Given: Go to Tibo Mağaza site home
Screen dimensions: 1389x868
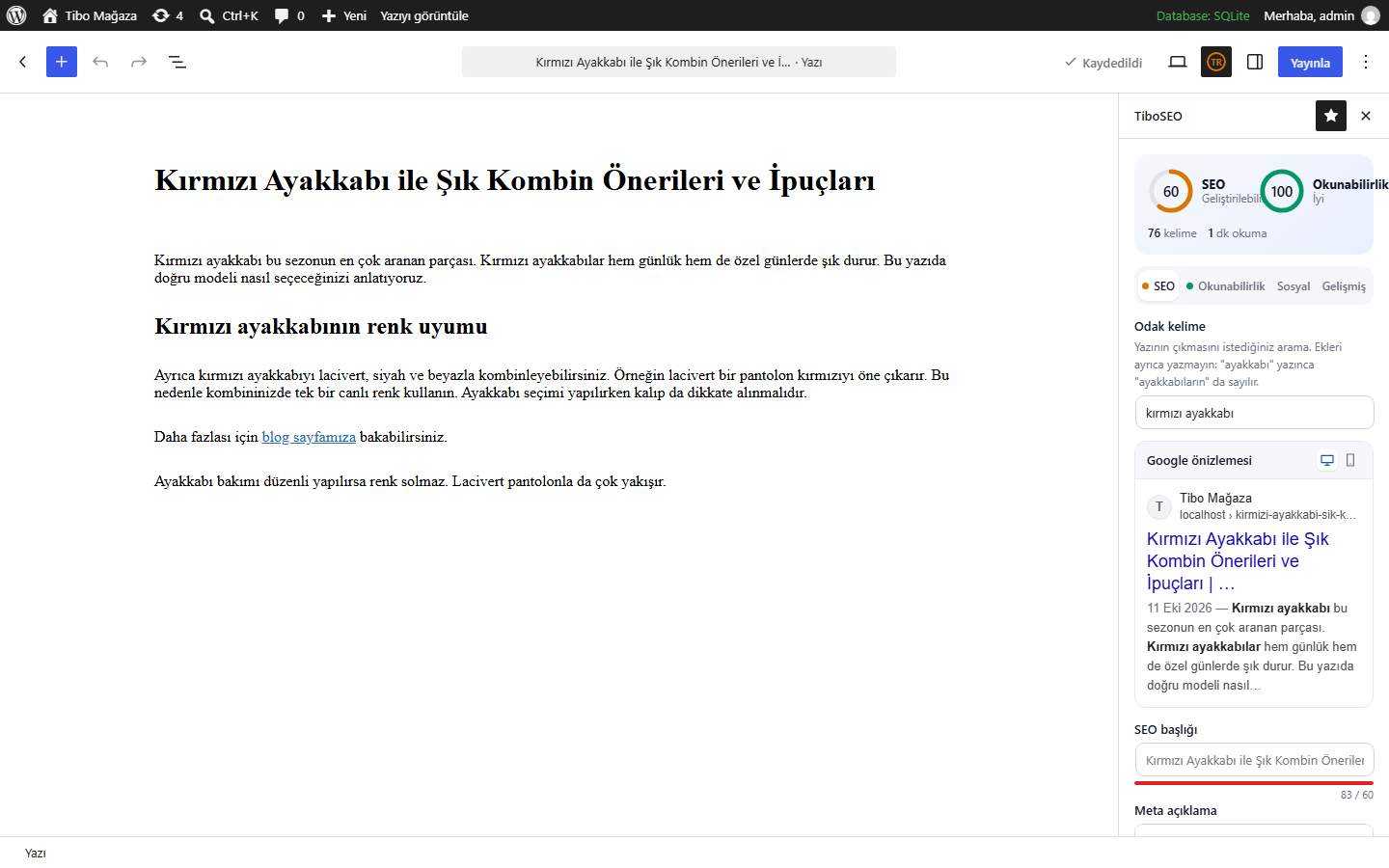Looking at the screenshot, I should point(90,15).
